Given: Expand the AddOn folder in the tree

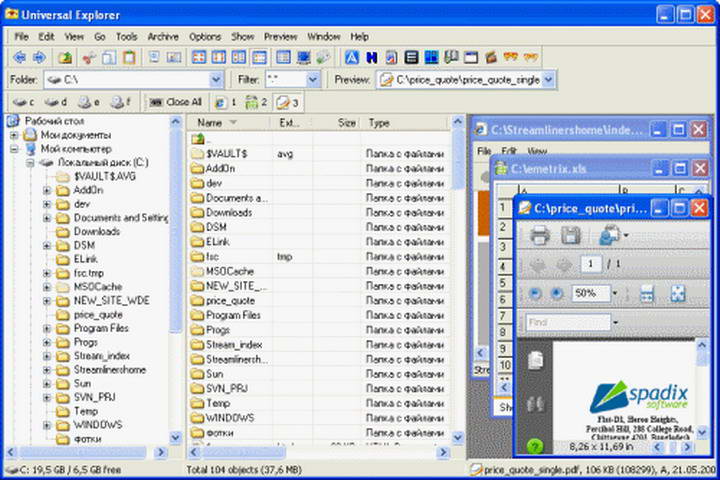Looking at the screenshot, I should click(x=47, y=190).
